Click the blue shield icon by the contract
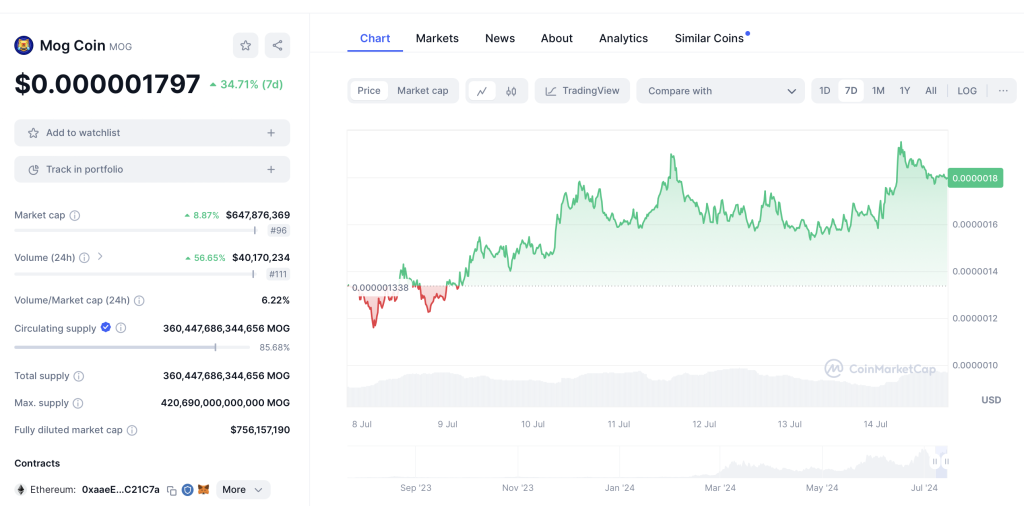The height and width of the screenshot is (506, 1024). (187, 490)
